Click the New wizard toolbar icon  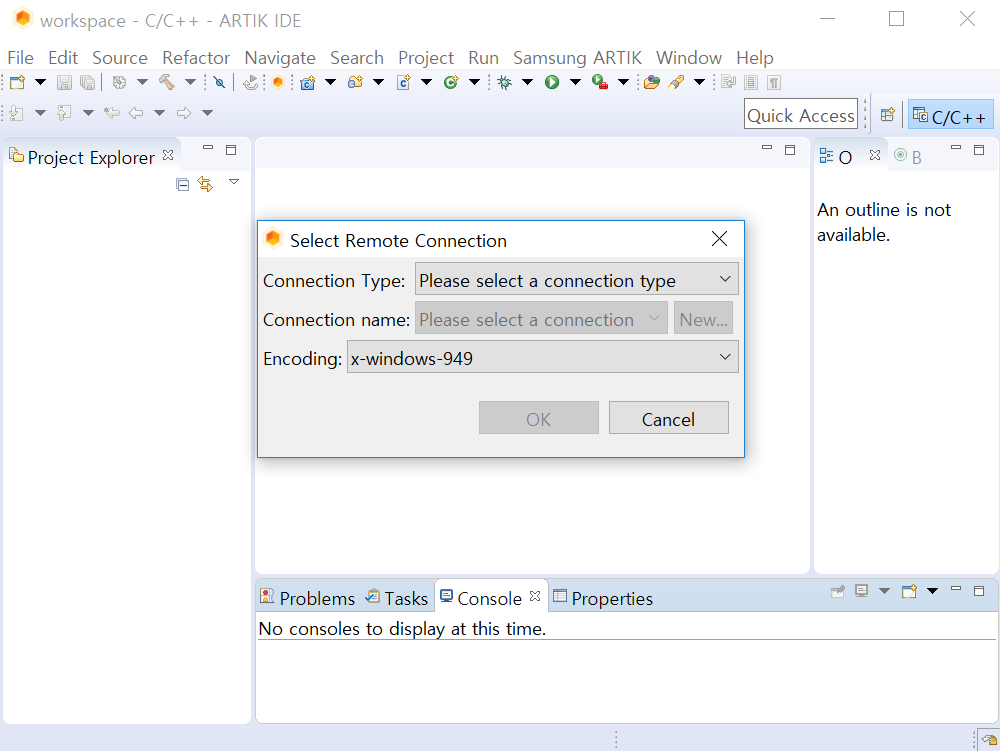(17, 82)
